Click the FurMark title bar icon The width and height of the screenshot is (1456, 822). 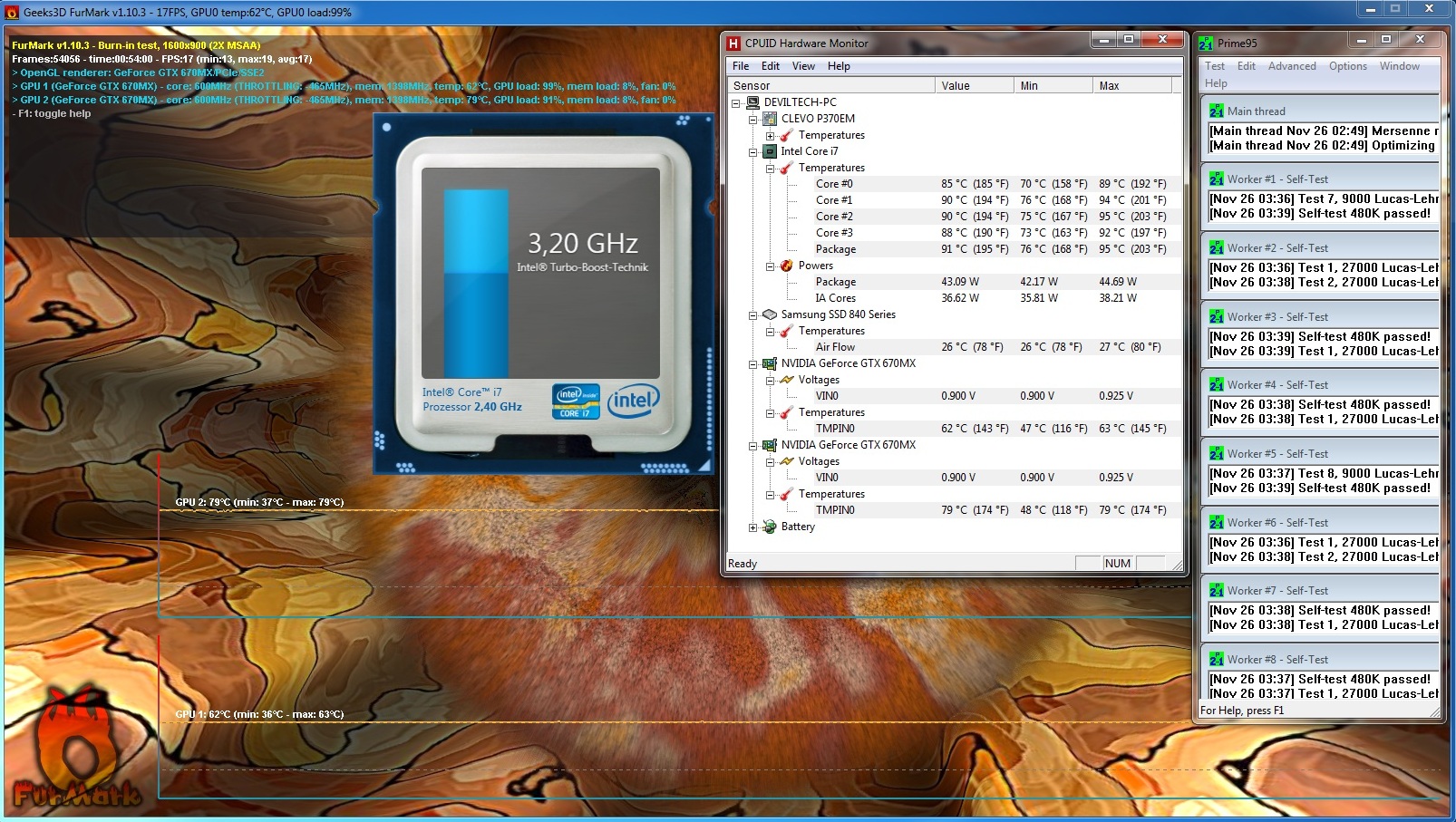pyautogui.click(x=12, y=13)
